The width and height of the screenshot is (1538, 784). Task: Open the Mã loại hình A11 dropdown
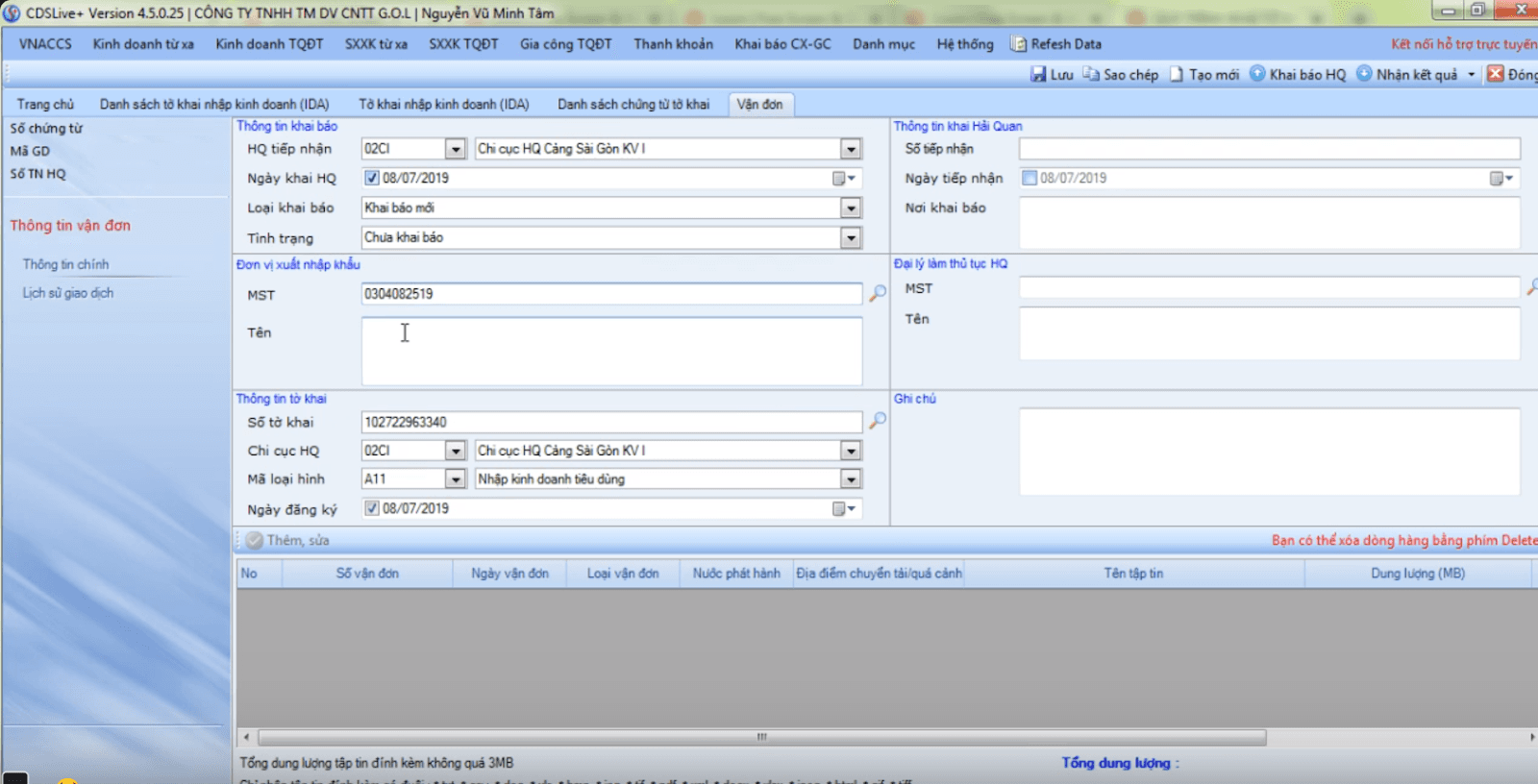coord(455,478)
